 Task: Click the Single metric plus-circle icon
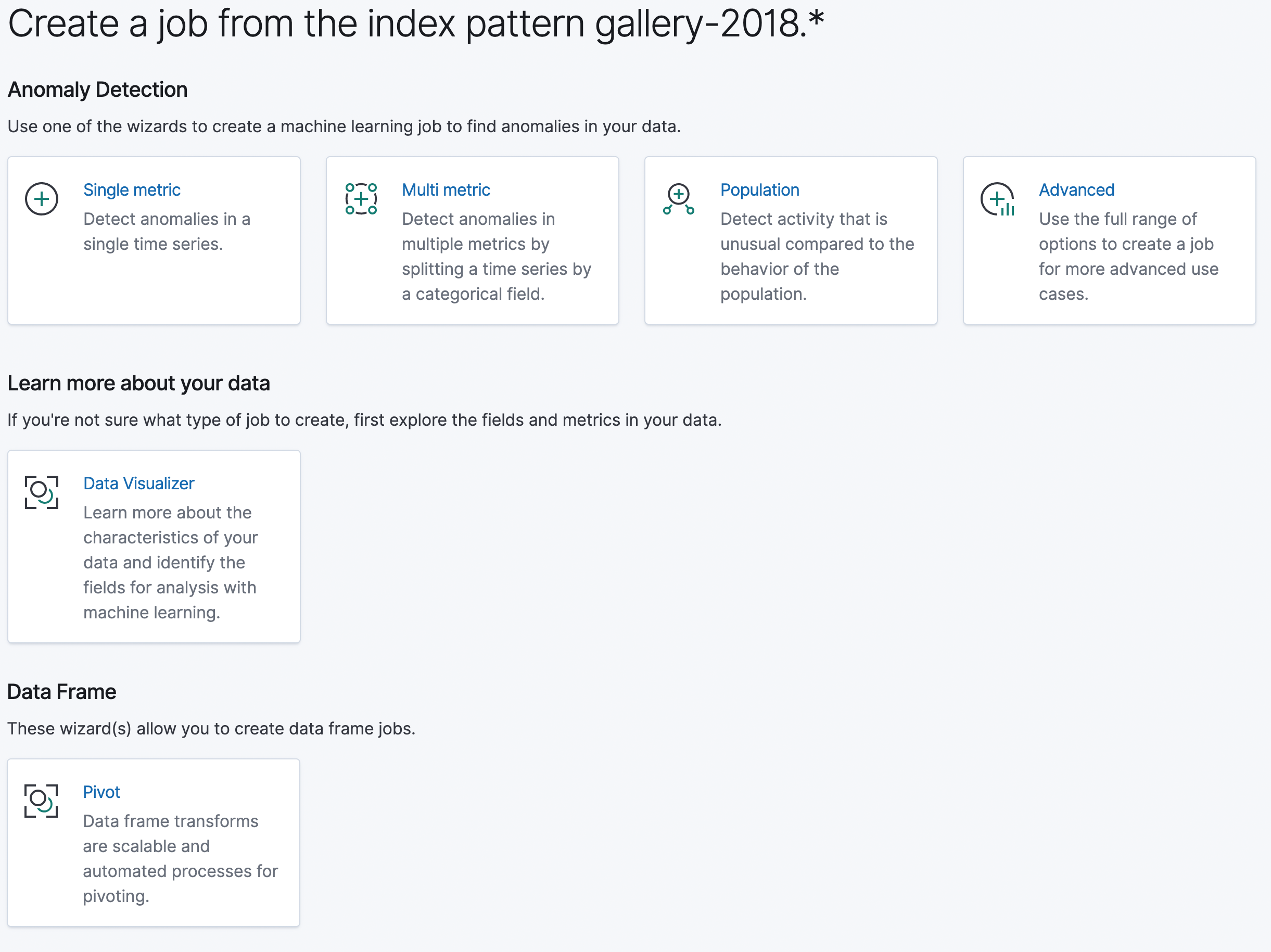pos(41,199)
